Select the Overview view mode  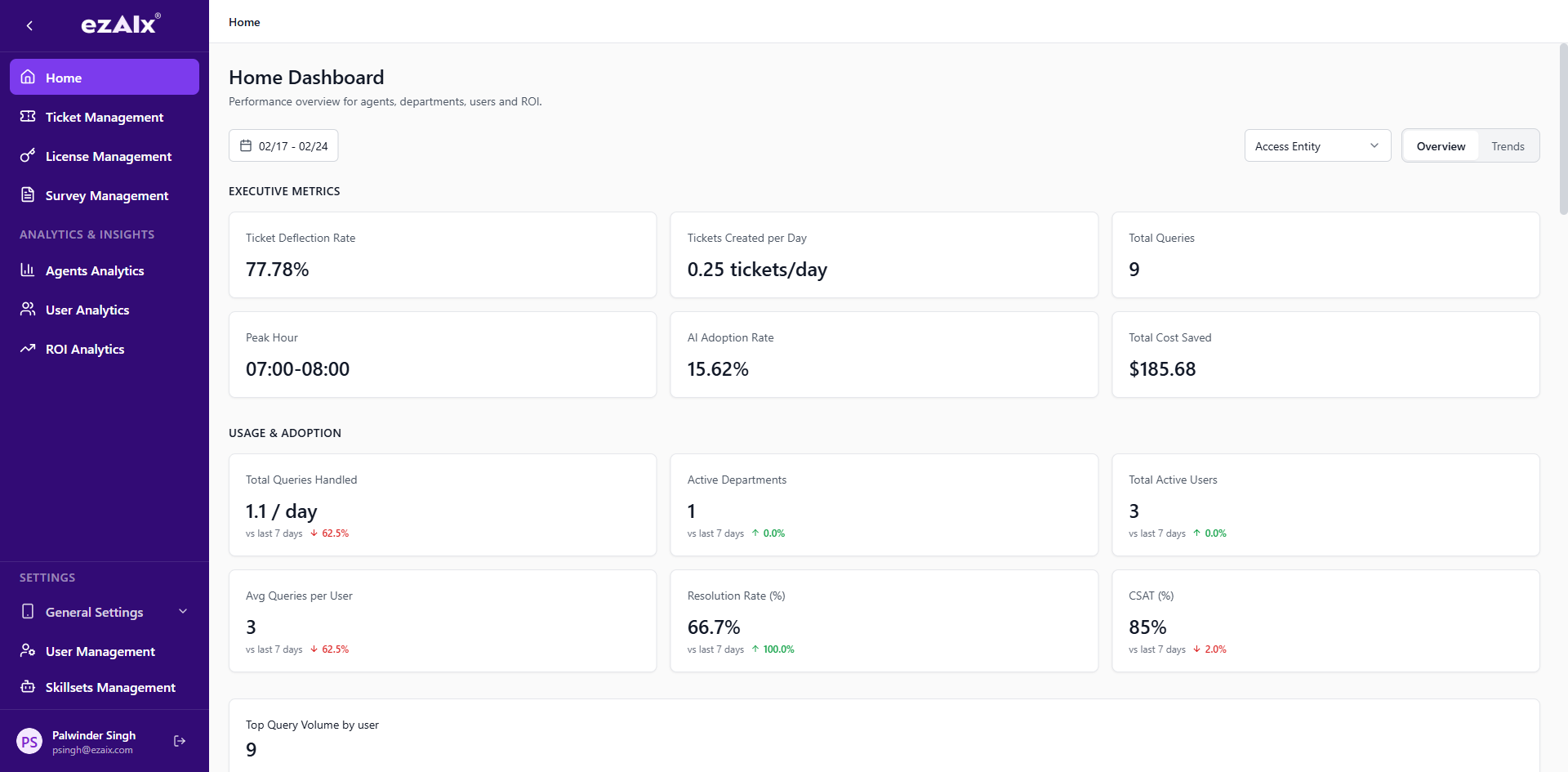coord(1441,145)
